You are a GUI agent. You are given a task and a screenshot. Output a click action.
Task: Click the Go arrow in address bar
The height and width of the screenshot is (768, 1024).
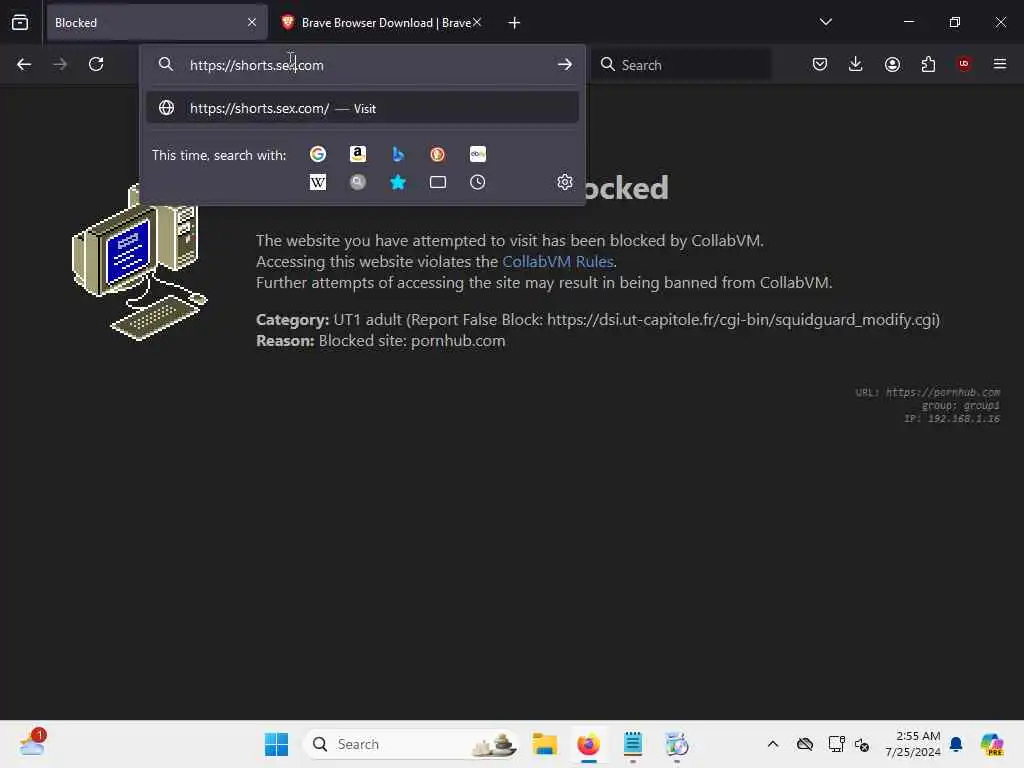point(565,64)
